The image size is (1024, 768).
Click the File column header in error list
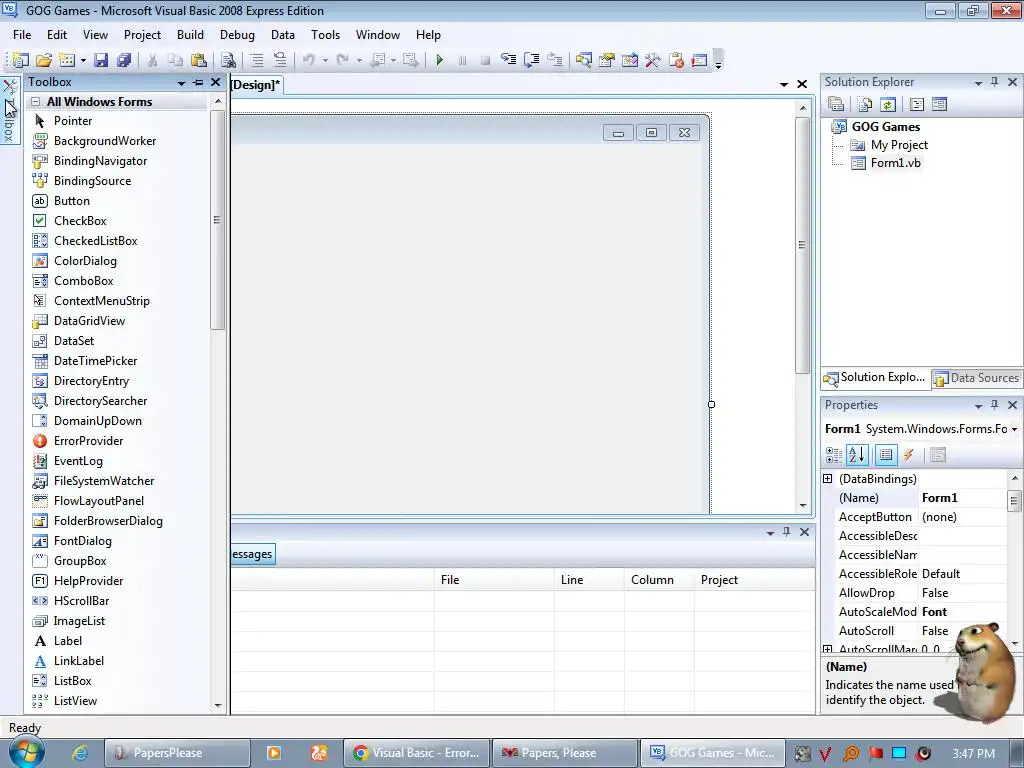[494, 580]
